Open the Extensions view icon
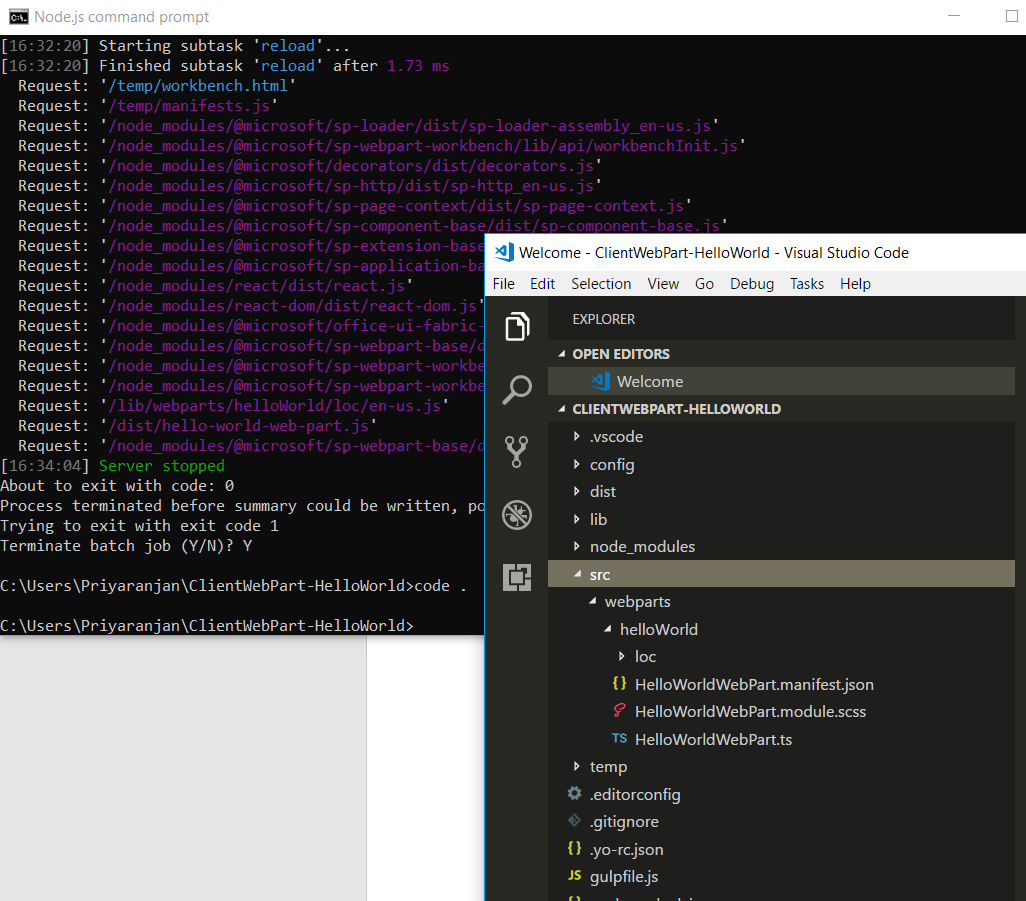Image resolution: width=1026 pixels, height=901 pixels. [517, 577]
